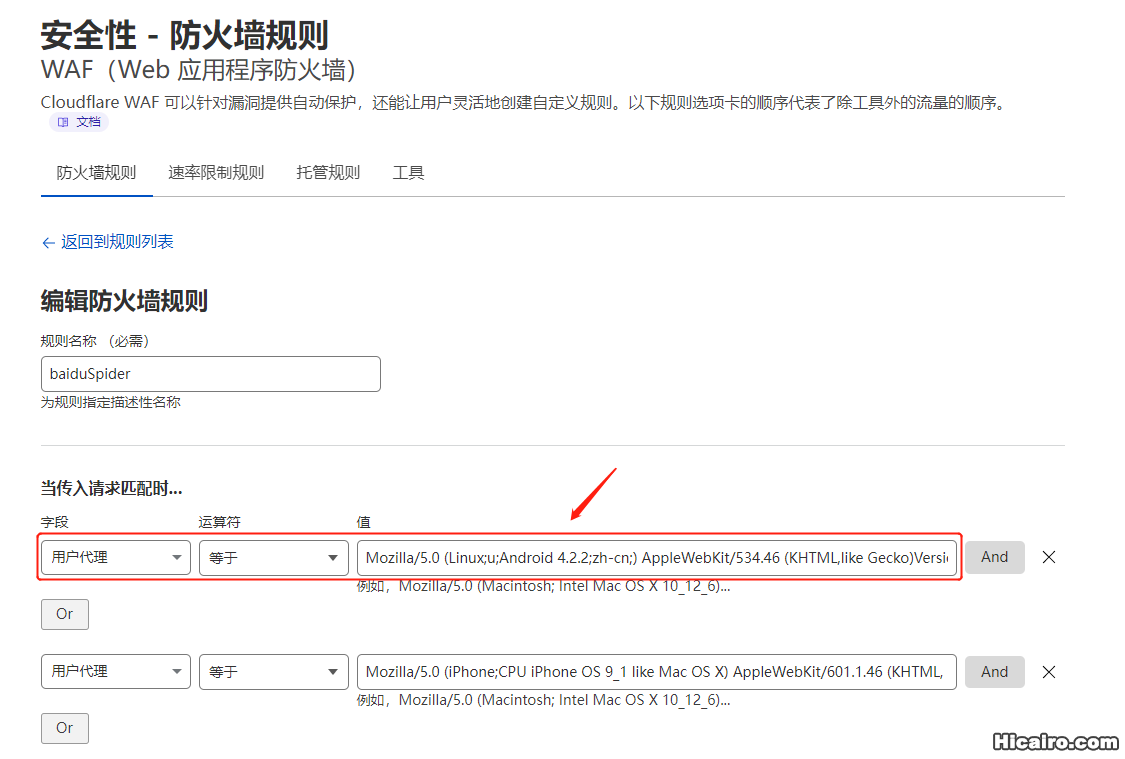This screenshot has height=759, width=1125.
Task: Click the 编辑防火墙规则 heading text
Action: click(124, 301)
